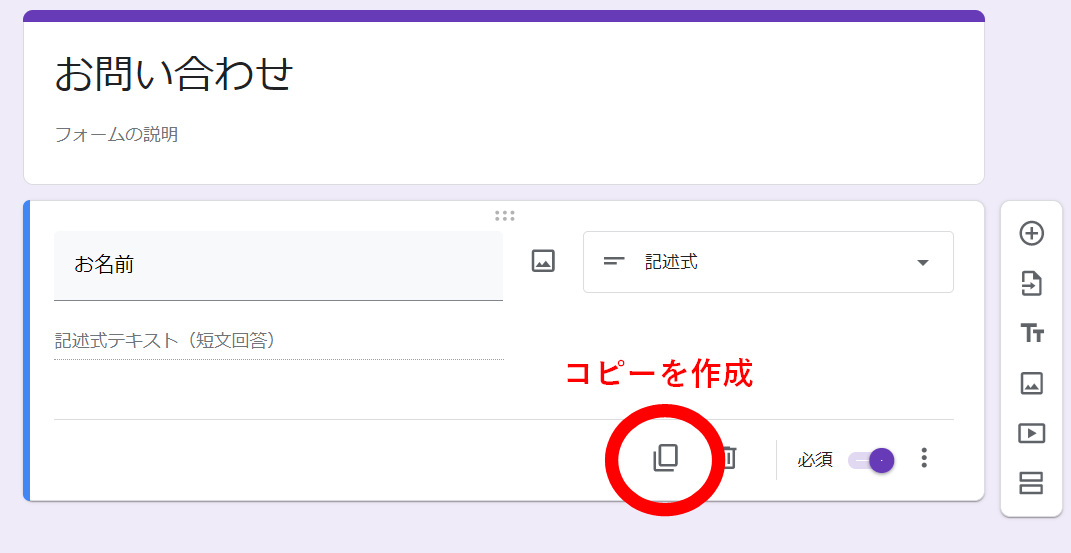The image size is (1071, 553).
Task: Add a title and description block
Action: click(x=1032, y=333)
